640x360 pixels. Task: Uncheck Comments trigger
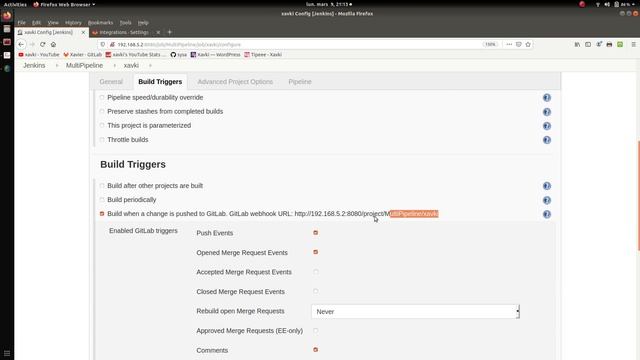tap(316, 350)
